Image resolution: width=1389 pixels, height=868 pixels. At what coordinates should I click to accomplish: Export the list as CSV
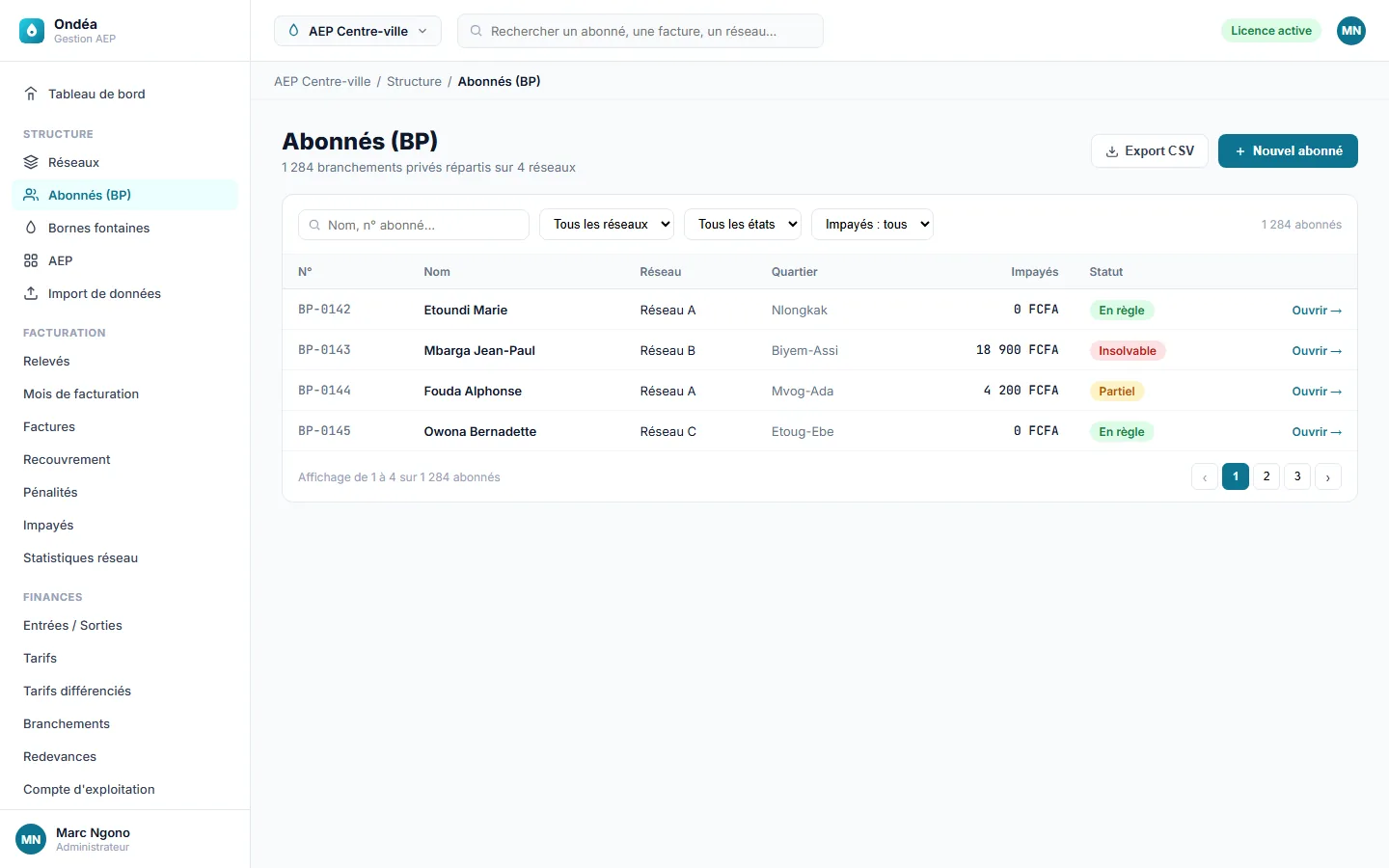click(1150, 151)
